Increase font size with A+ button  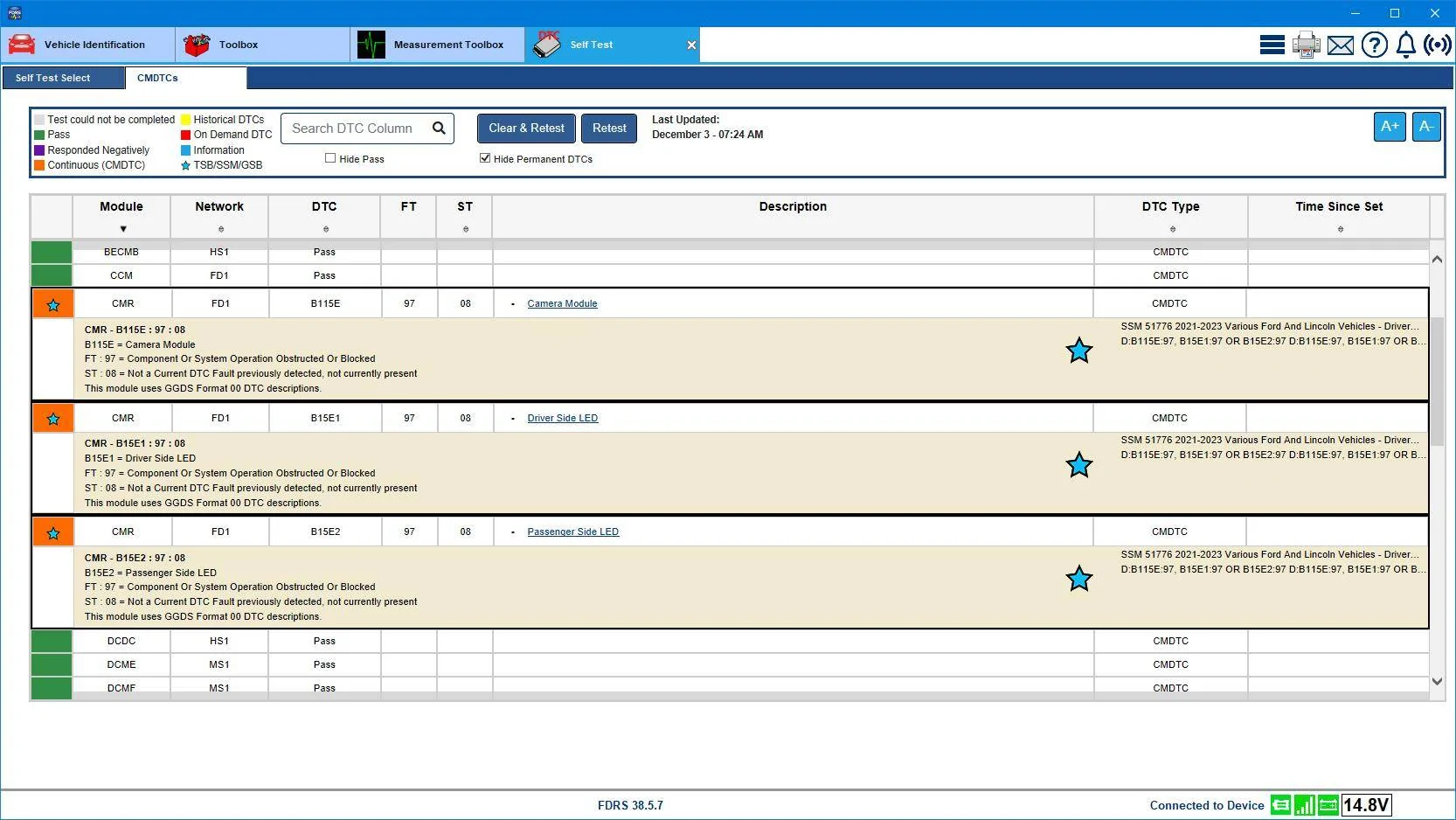[x=1390, y=127]
